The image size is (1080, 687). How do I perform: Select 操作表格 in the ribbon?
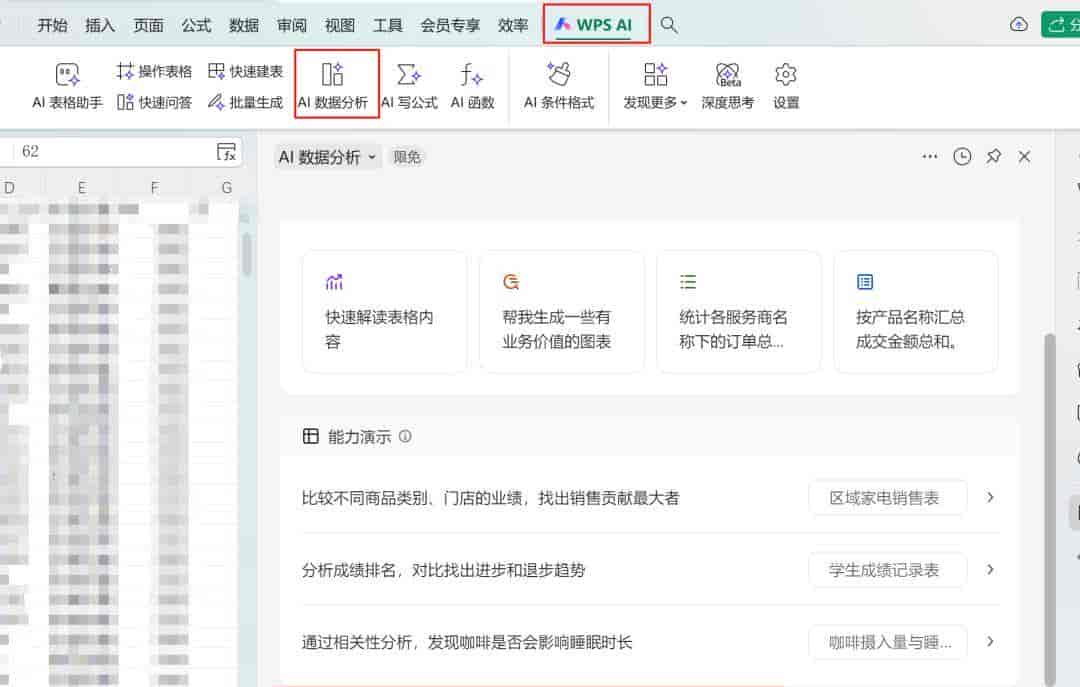pos(154,71)
